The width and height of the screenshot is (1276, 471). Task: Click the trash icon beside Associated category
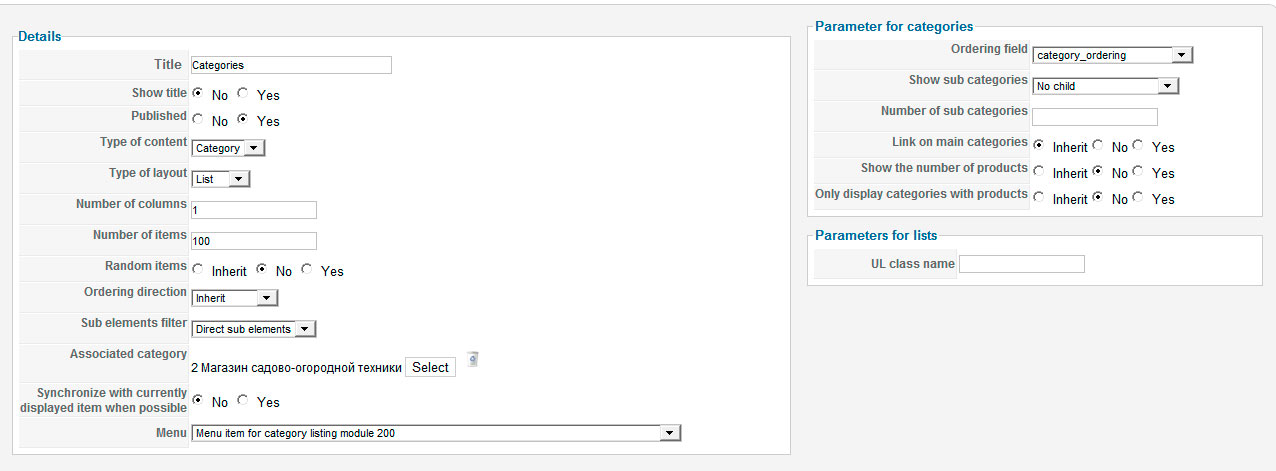coord(473,359)
